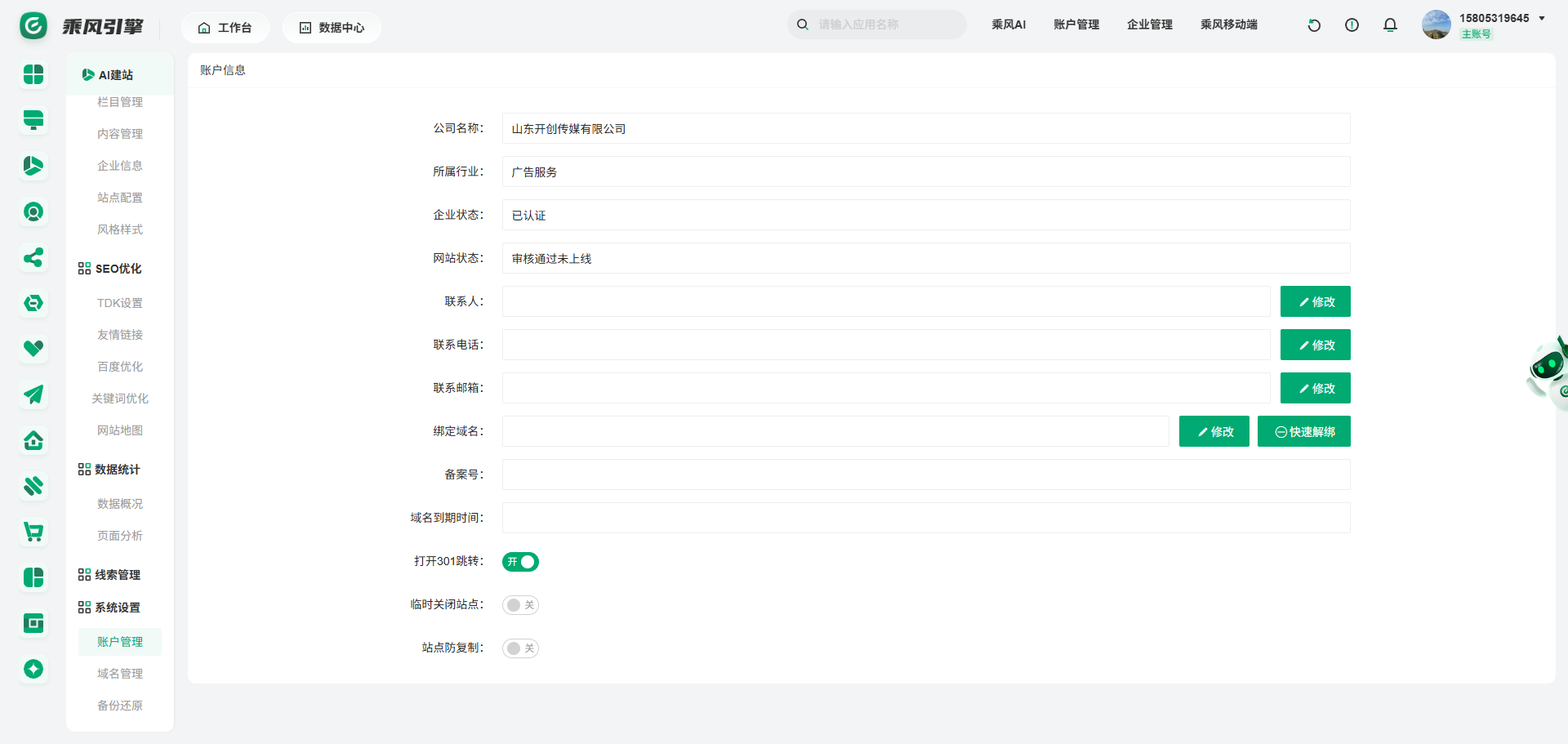The image size is (1568, 744).
Task: Open 企业管理 in the top menu
Action: click(1149, 25)
